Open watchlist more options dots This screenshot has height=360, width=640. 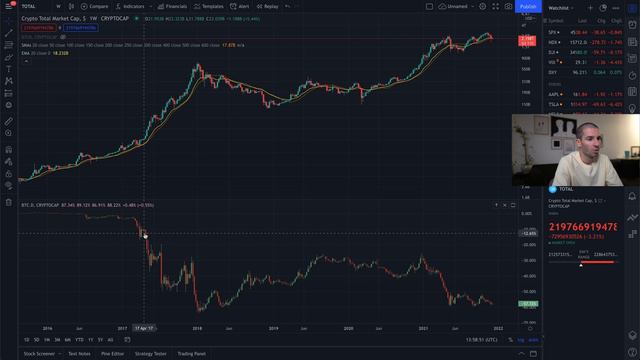tap(616, 8)
